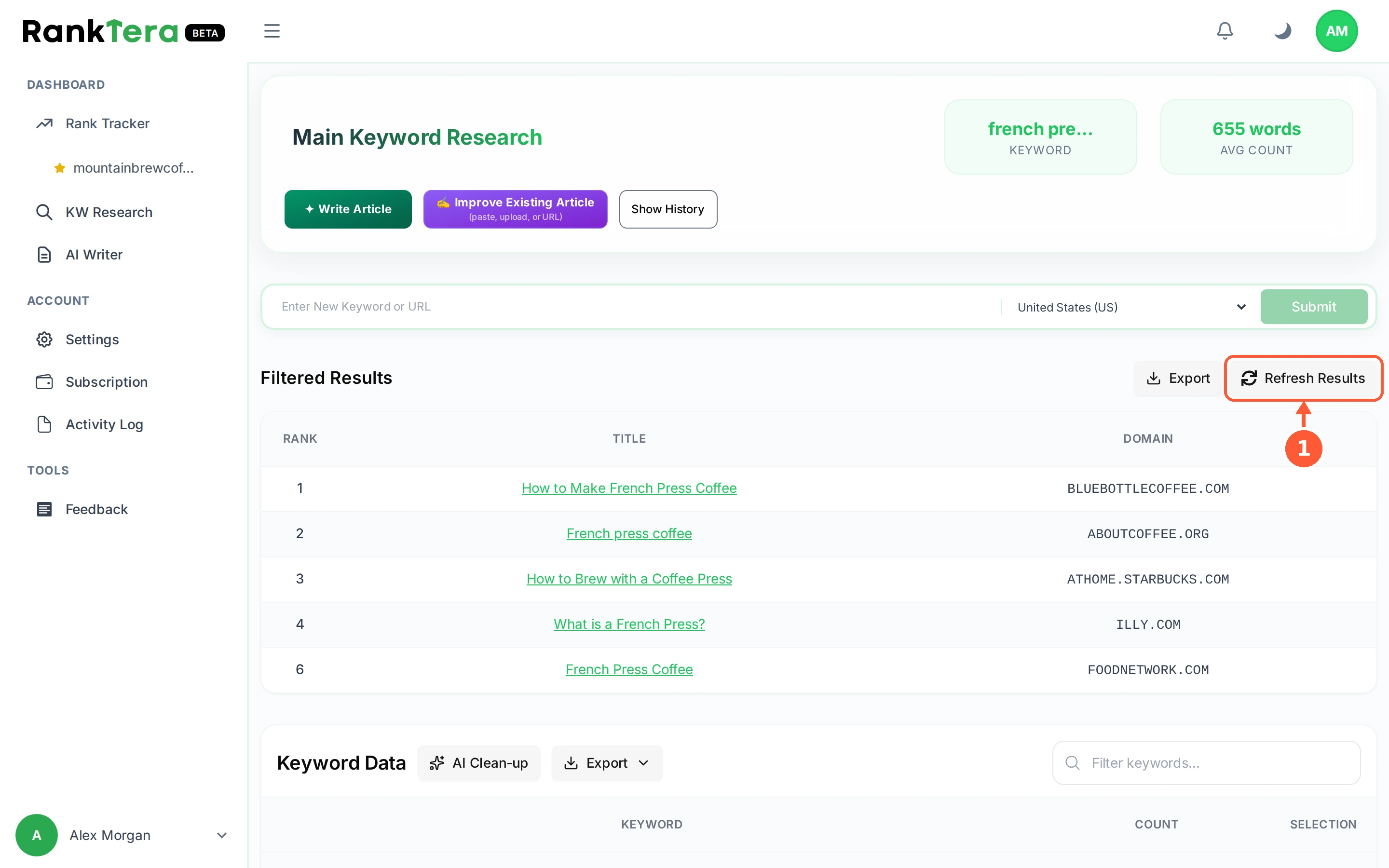Viewport: 1389px width, 868px height.
Task: Toggle the hamburger sidebar menu
Action: point(272,31)
